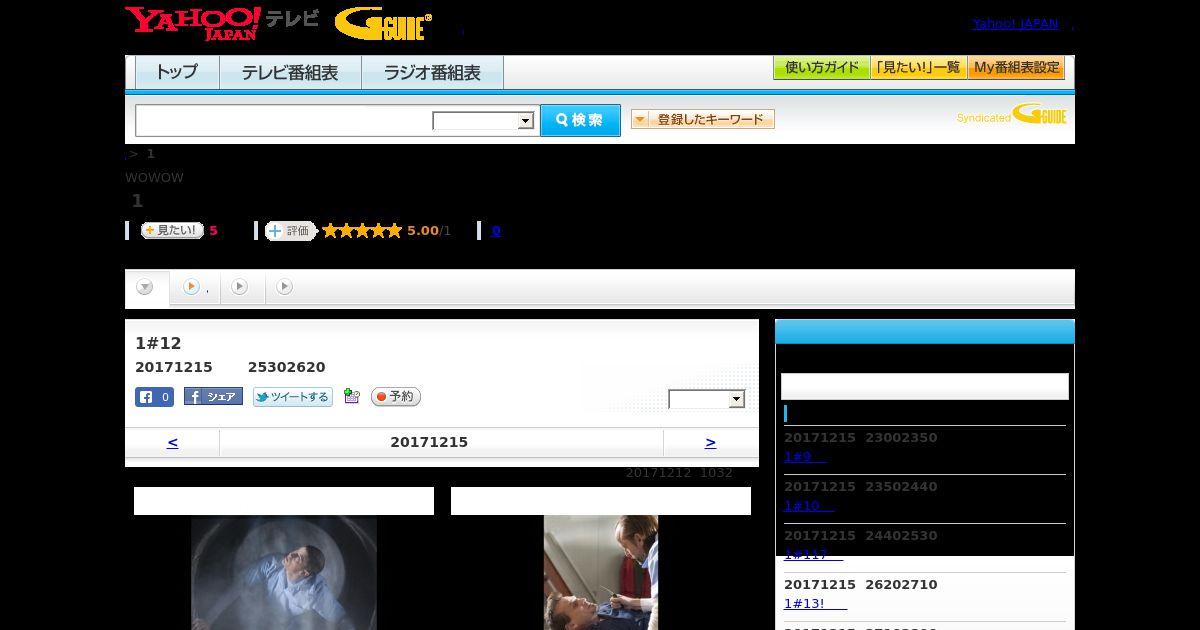Open the 使い方ガイド page
Image resolution: width=1200 pixels, height=630 pixels.
pyautogui.click(x=821, y=68)
